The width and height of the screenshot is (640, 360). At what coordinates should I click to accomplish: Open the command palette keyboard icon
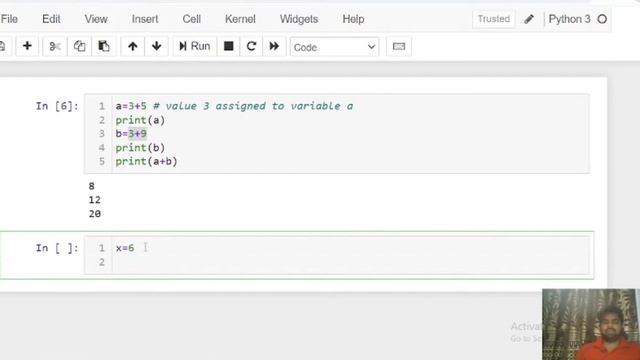[x=399, y=47]
